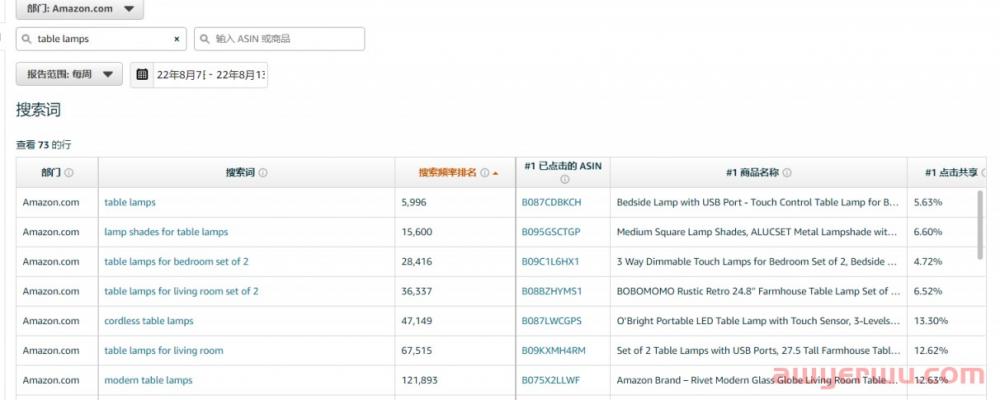This screenshot has height=400, width=1000.
Task: Click the info icon next to 搜索词 header
Action: (263, 173)
